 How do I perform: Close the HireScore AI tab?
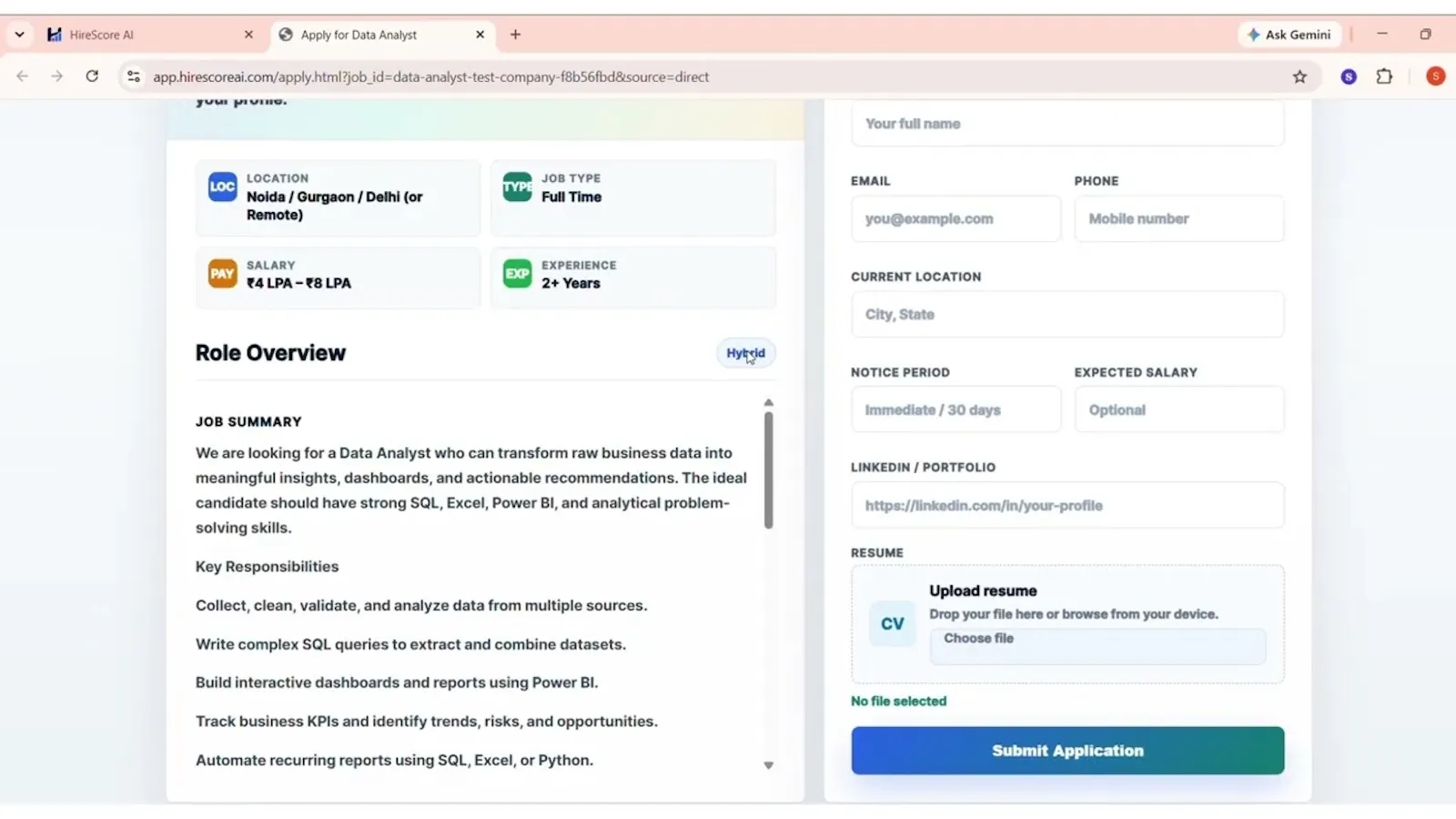click(248, 35)
